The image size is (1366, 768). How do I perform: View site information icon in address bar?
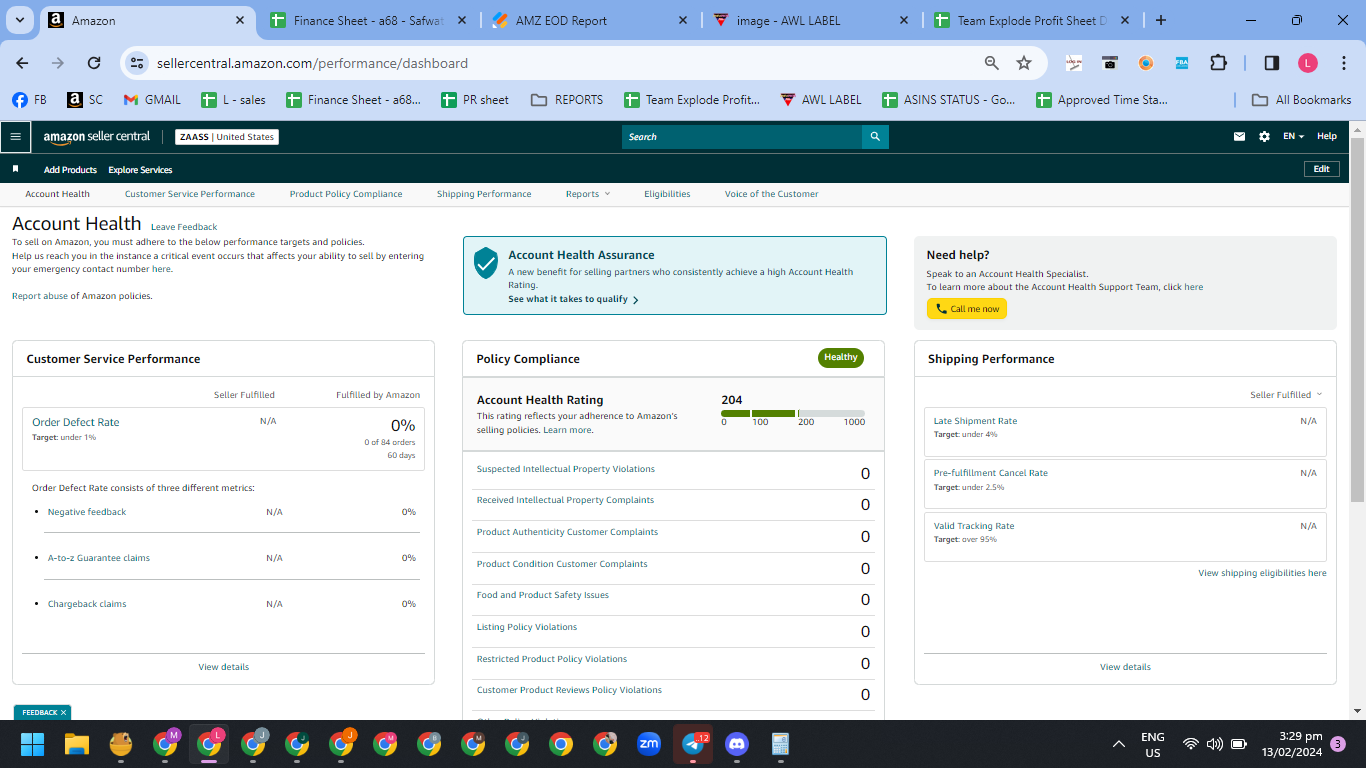[x=137, y=63]
